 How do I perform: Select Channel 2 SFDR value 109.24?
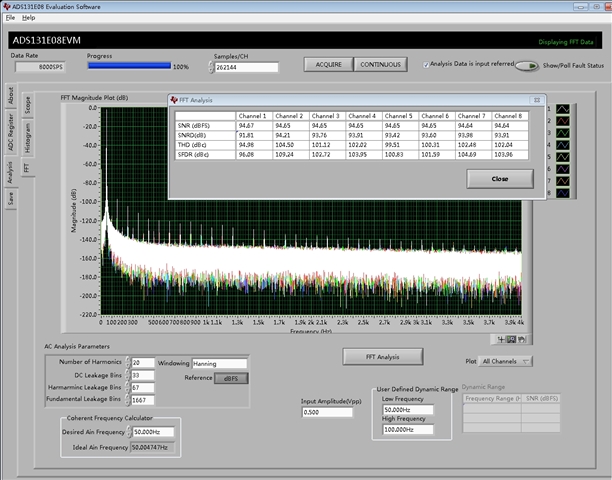coord(291,155)
